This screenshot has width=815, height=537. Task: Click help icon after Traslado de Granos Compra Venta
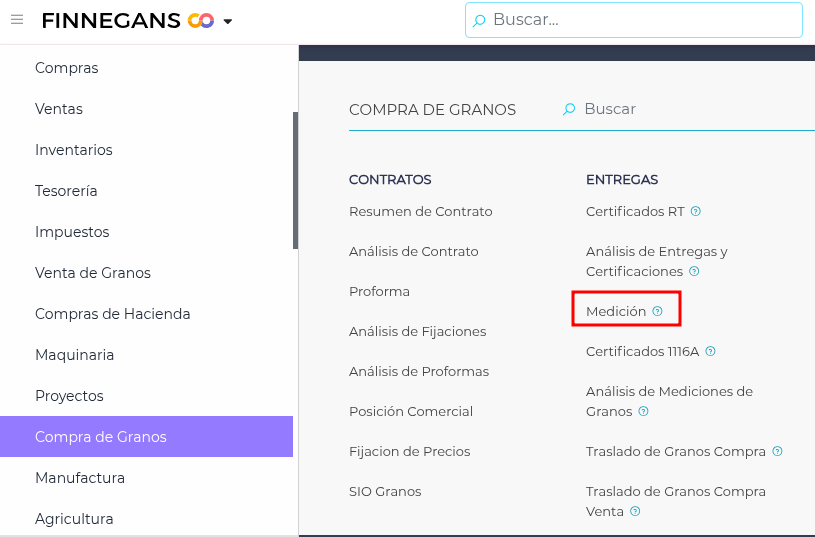click(635, 511)
